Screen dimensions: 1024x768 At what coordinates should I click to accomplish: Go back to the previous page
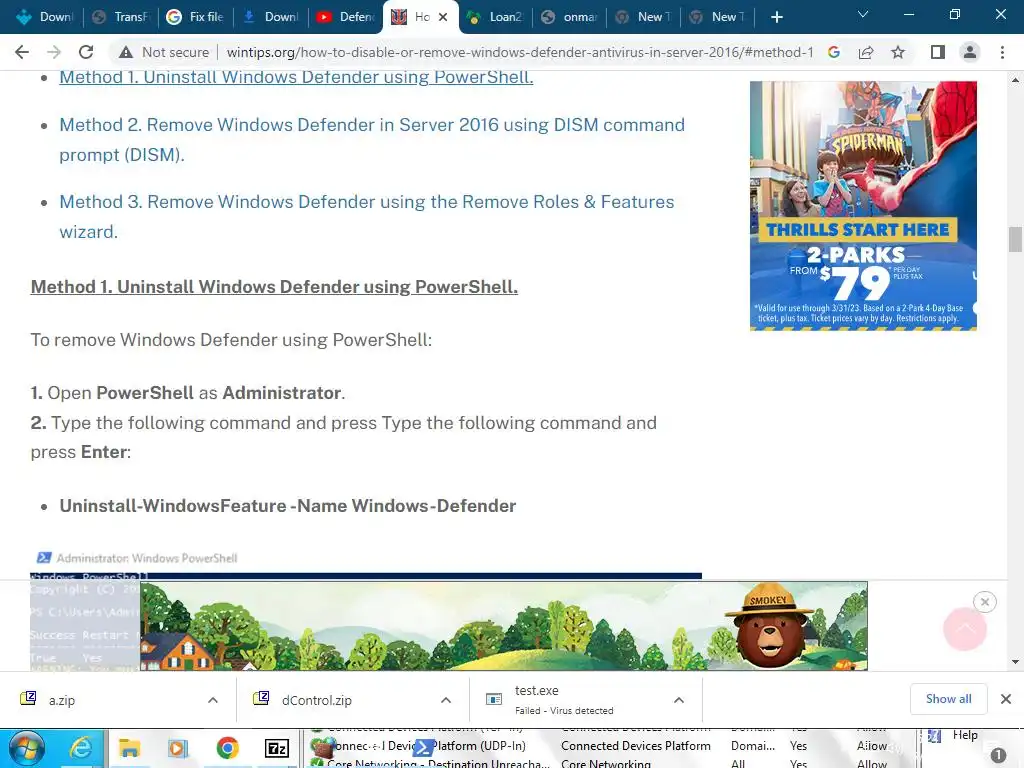coord(22,52)
